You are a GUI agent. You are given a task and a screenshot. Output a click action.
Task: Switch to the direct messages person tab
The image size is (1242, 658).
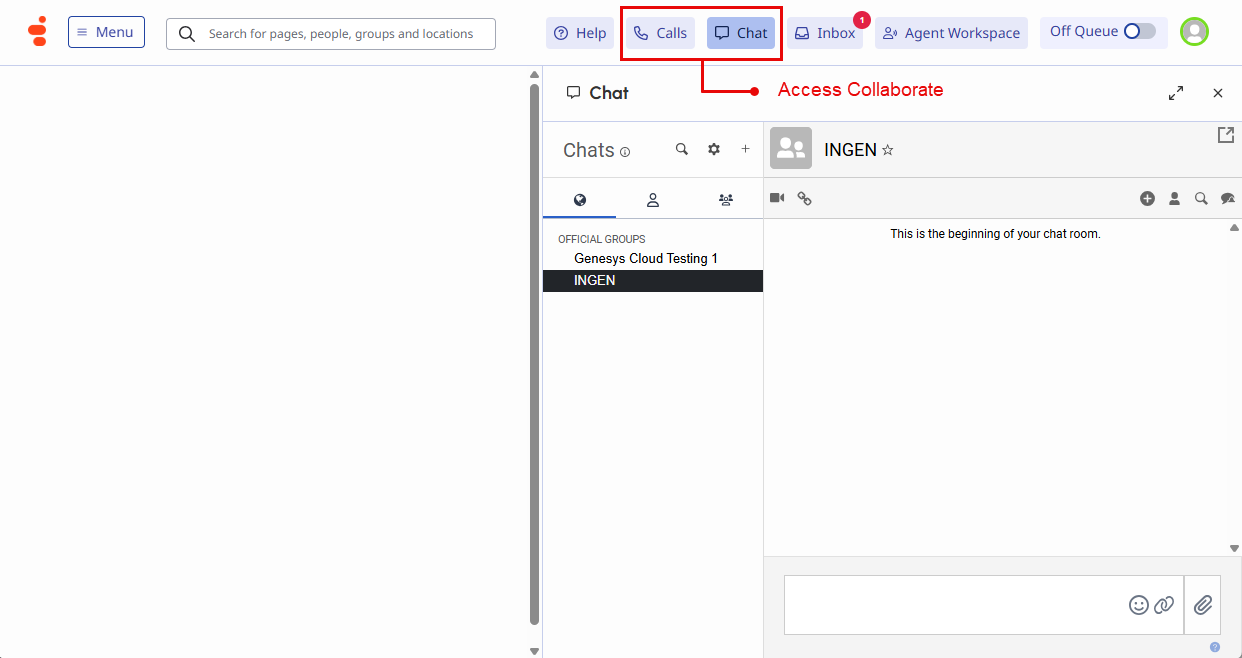[653, 200]
